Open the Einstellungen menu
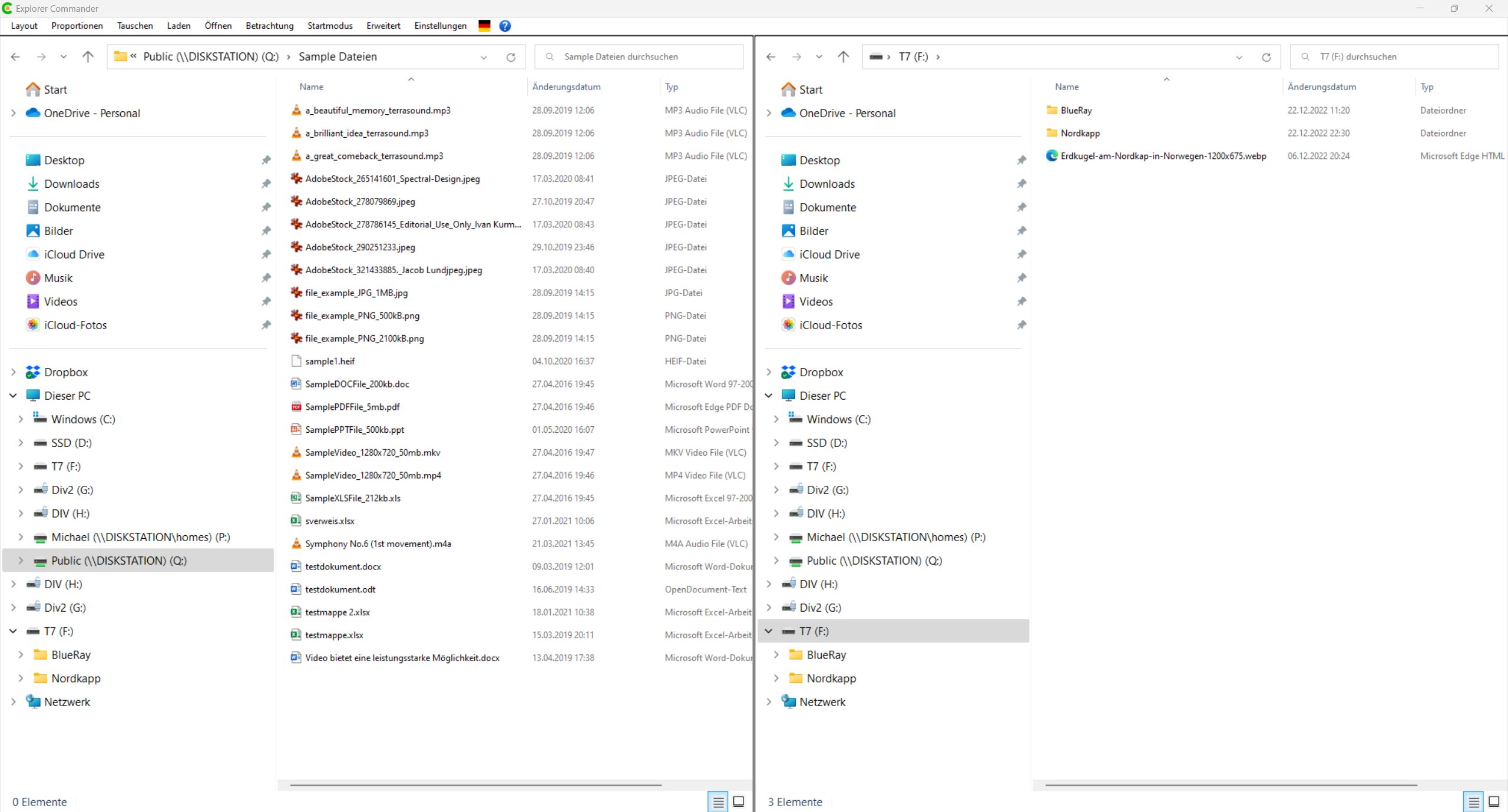Image resolution: width=1508 pixels, height=812 pixels. 440,26
